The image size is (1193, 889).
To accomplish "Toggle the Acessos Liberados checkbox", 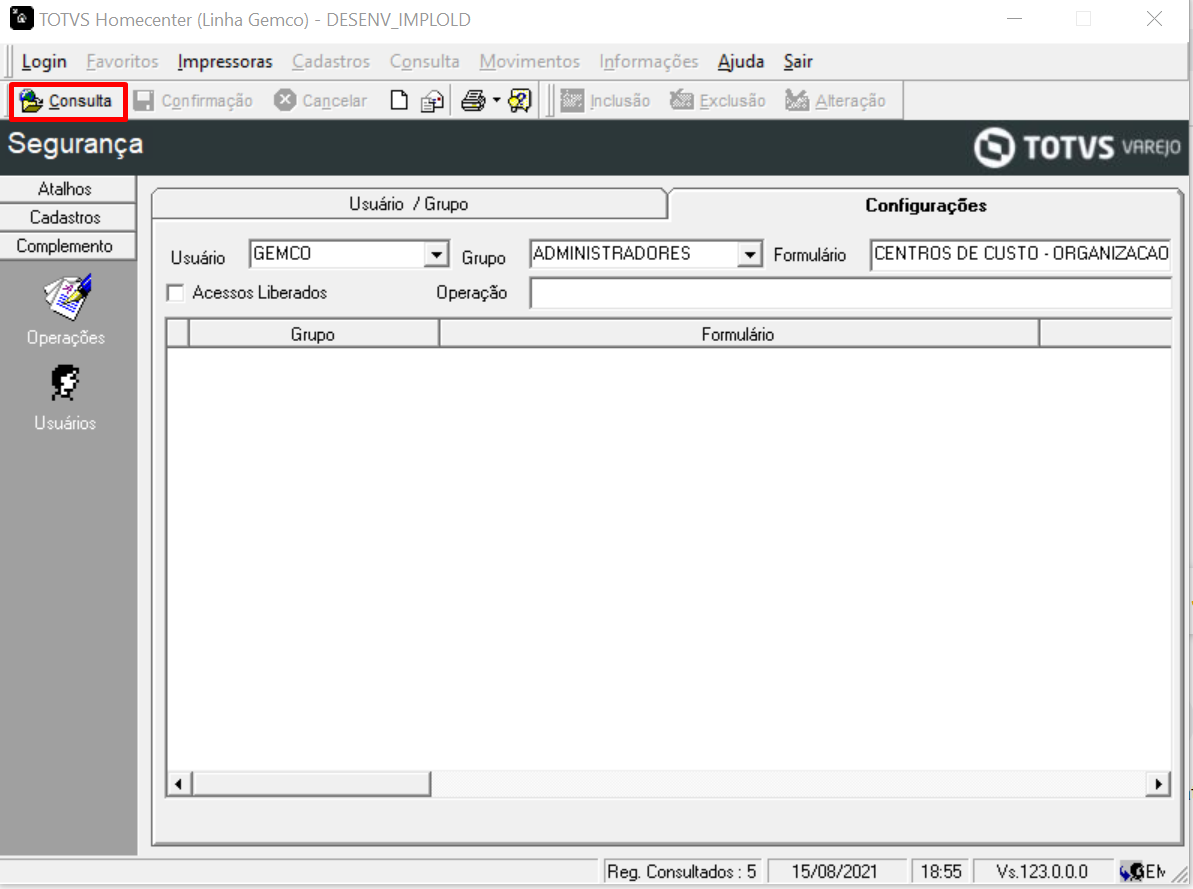I will [176, 293].
